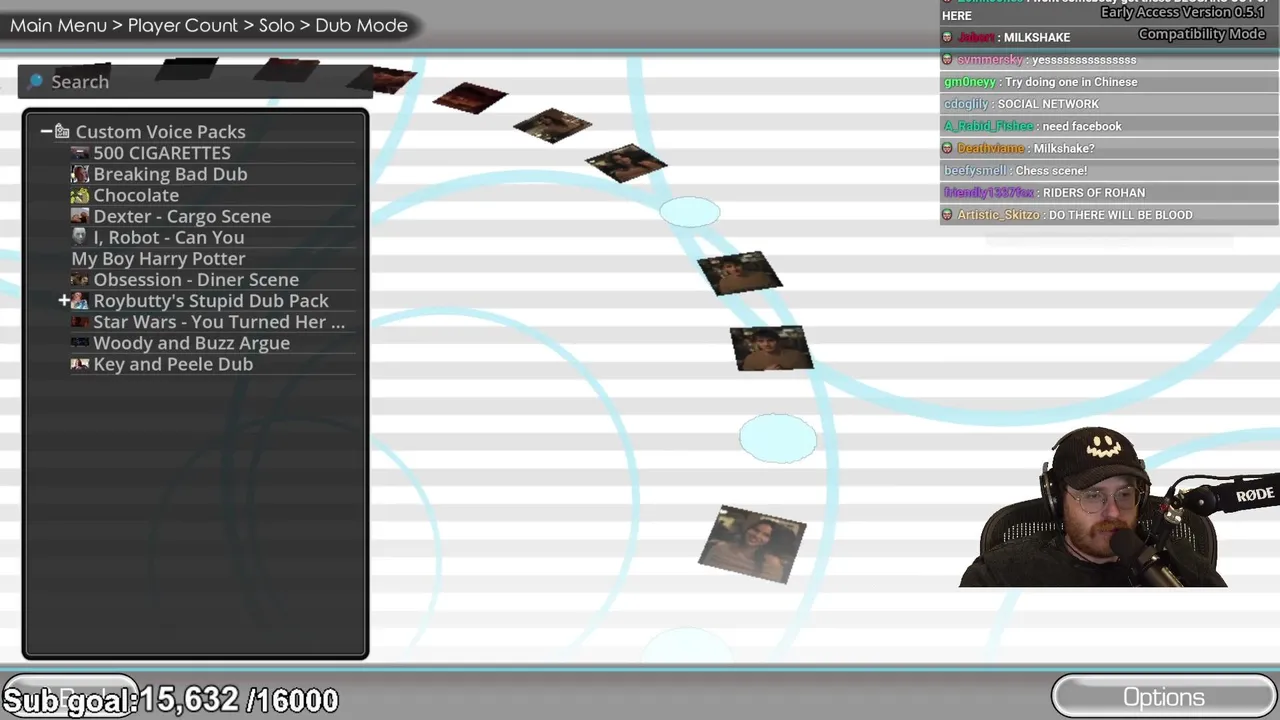Click the Key and Peele Dub icon
1280x720 pixels.
[80, 364]
